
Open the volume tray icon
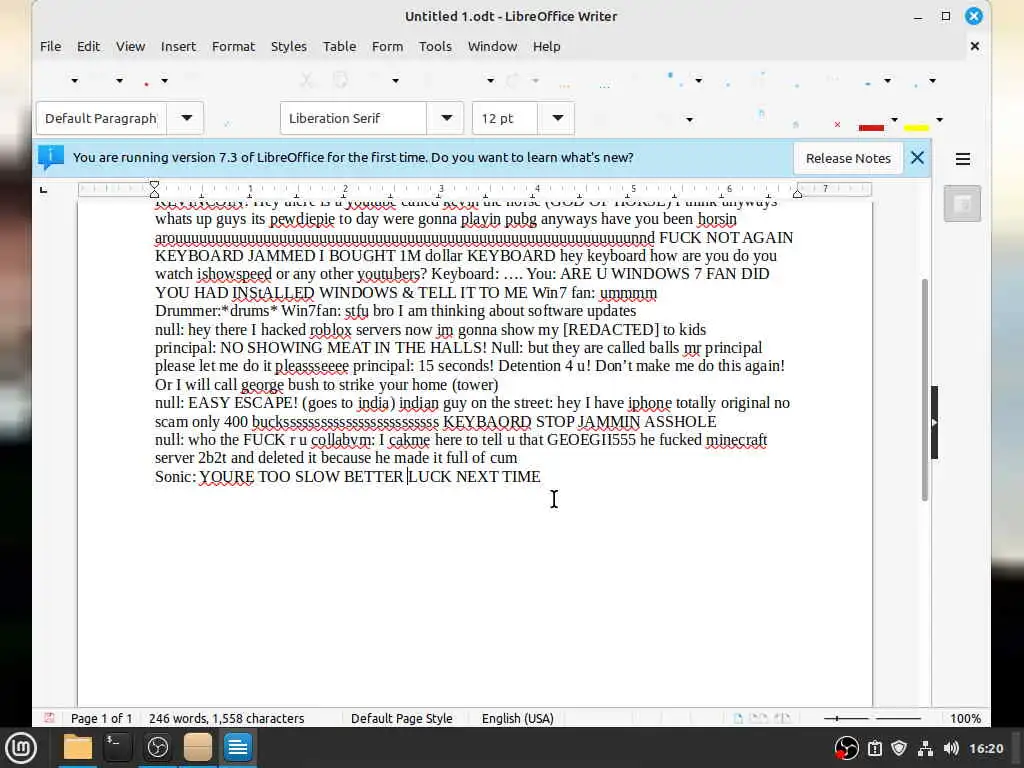[x=951, y=748]
